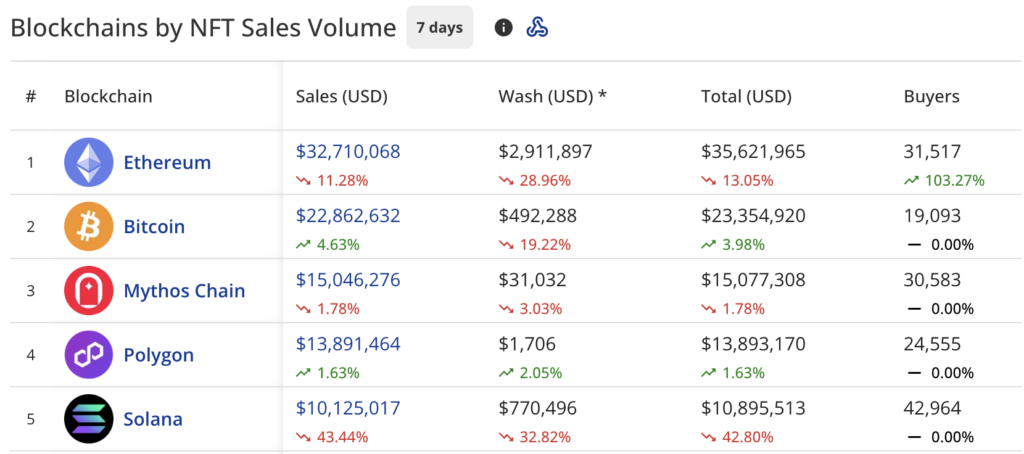Click the blue triple-knot icon in the header

tap(537, 28)
